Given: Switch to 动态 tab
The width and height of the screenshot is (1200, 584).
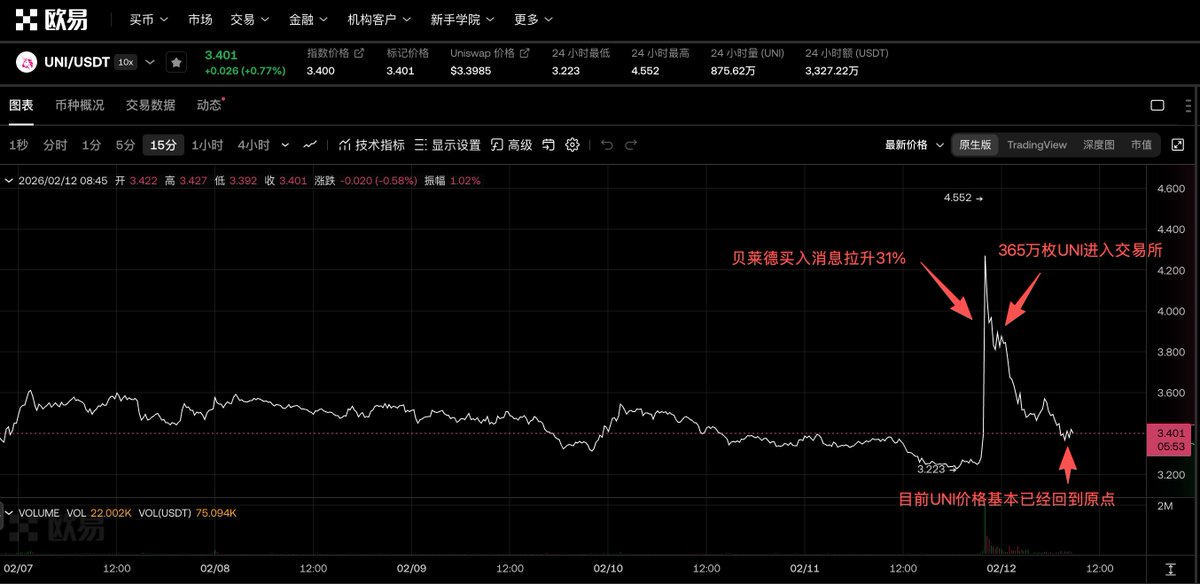Looking at the screenshot, I should click(209, 105).
